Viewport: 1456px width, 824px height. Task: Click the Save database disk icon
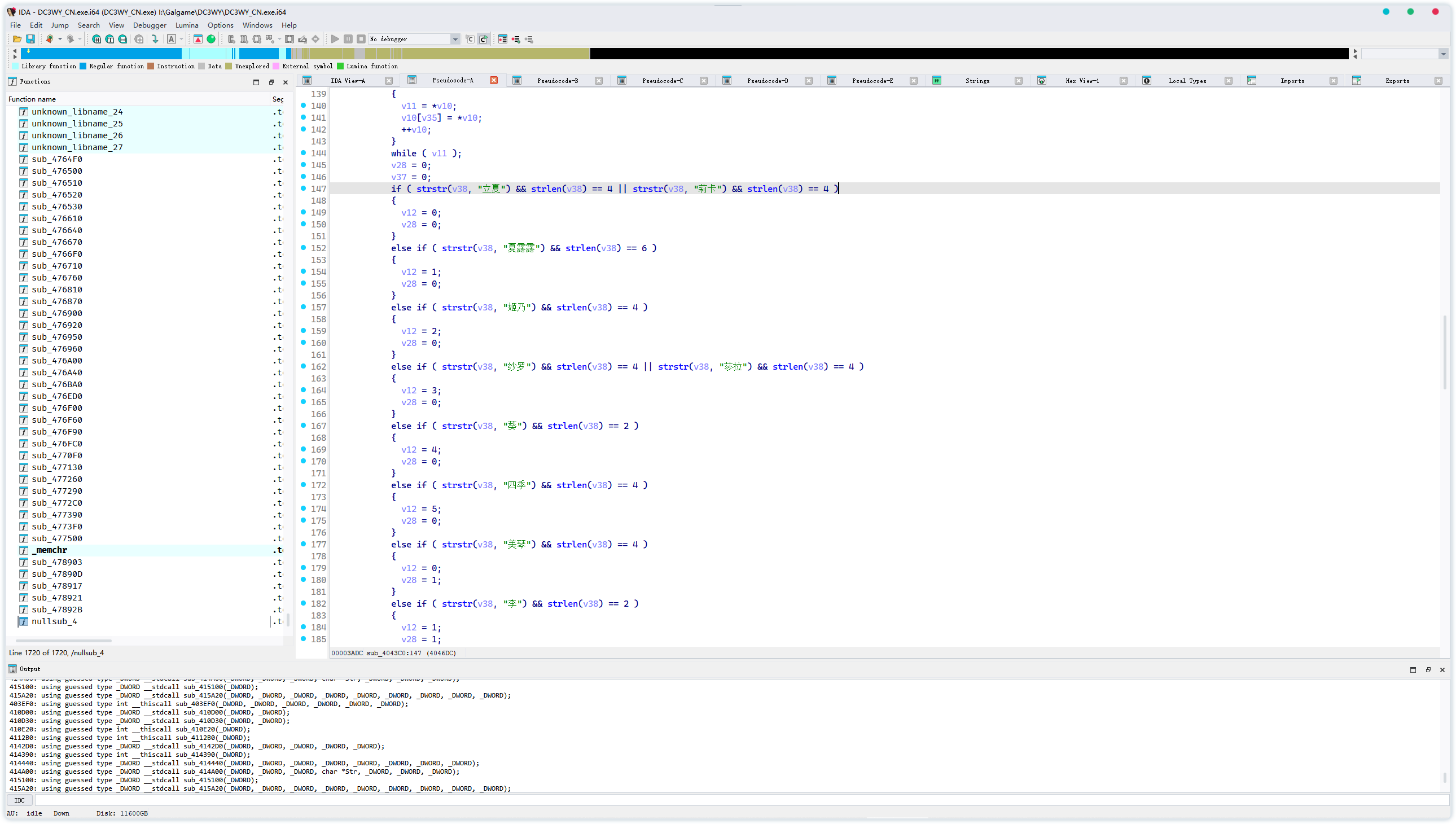pos(30,39)
